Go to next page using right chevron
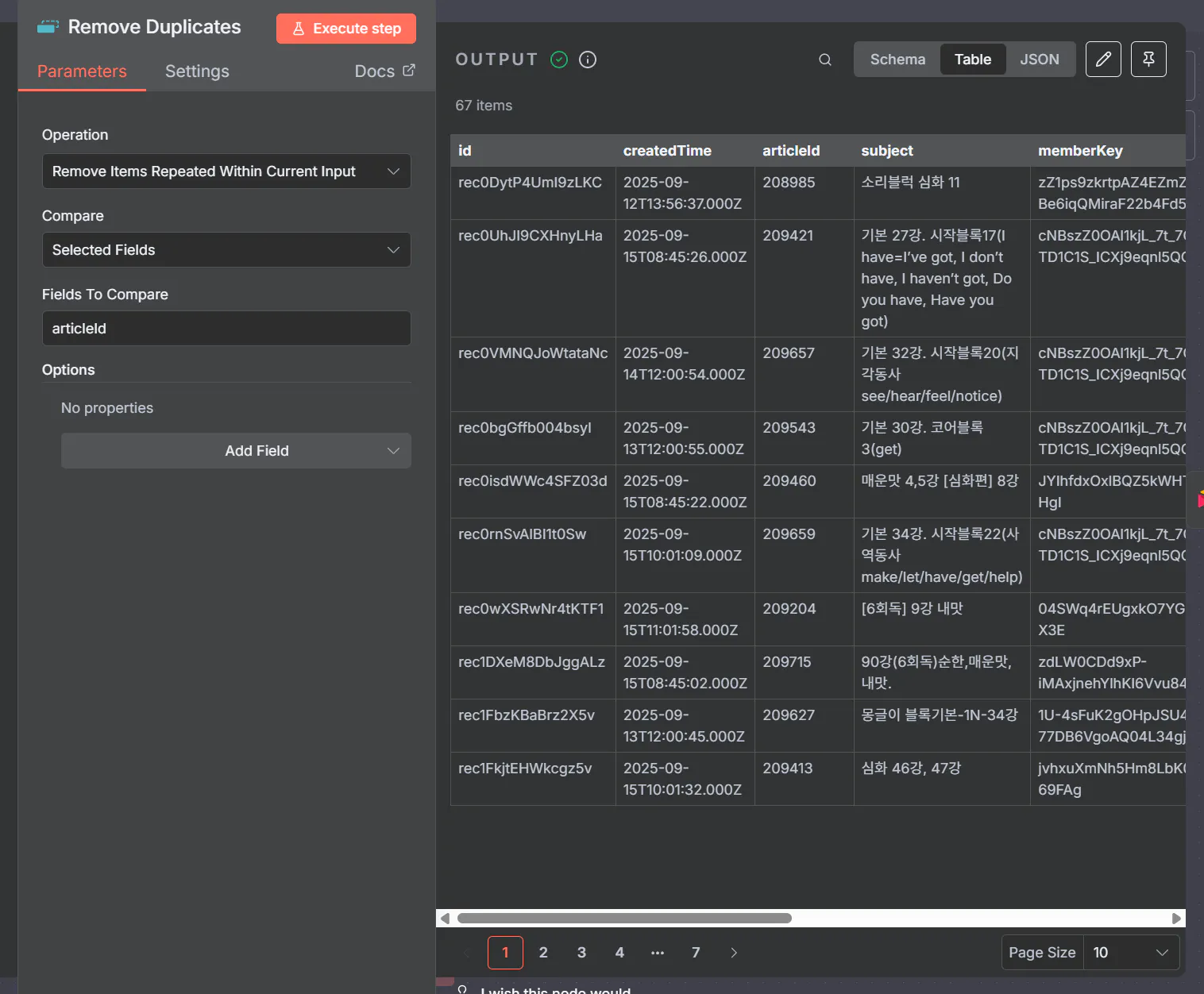 click(734, 953)
